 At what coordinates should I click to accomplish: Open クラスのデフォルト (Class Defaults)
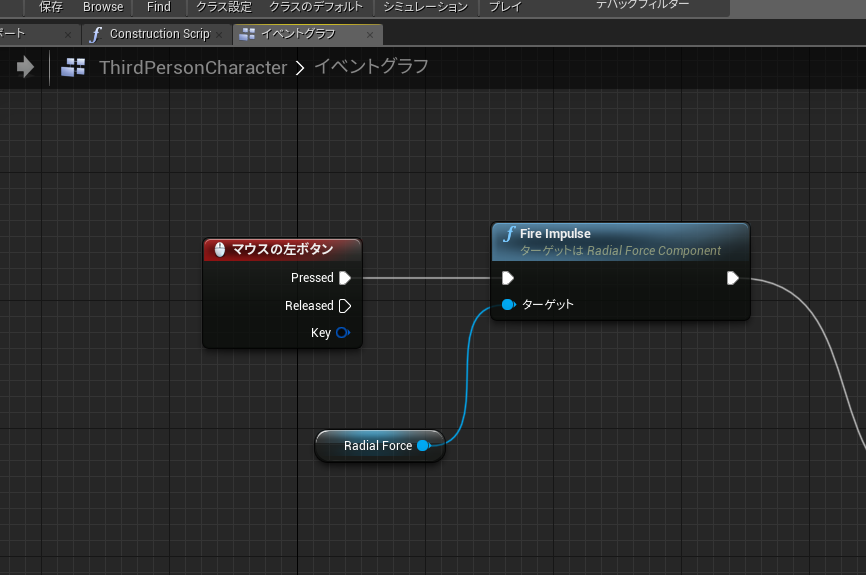click(x=316, y=7)
